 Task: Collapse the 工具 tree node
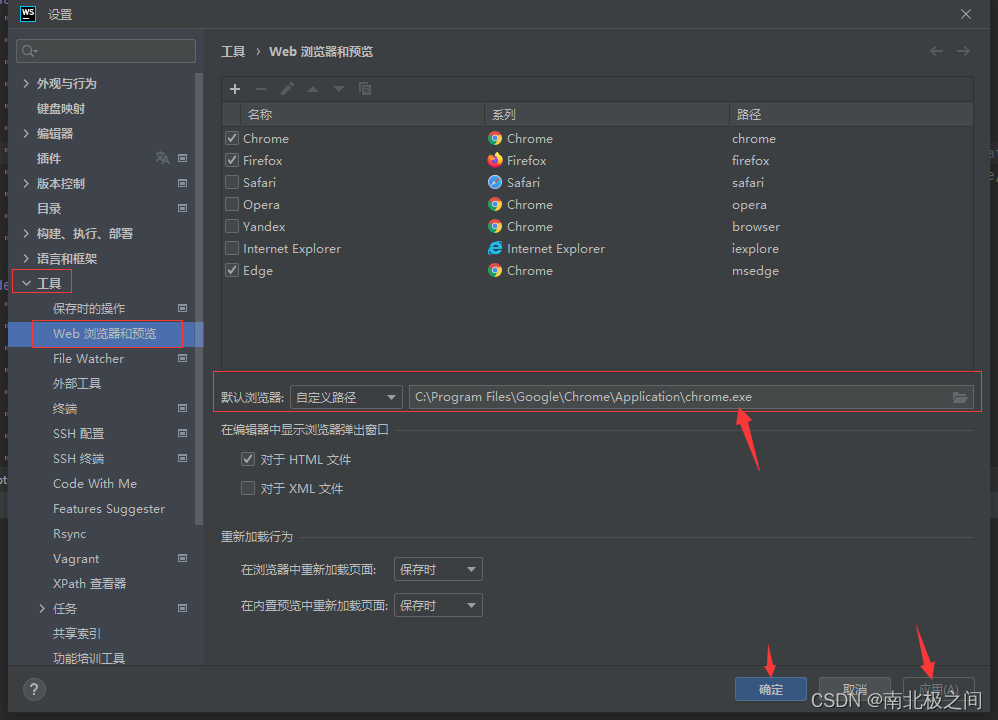[26, 283]
